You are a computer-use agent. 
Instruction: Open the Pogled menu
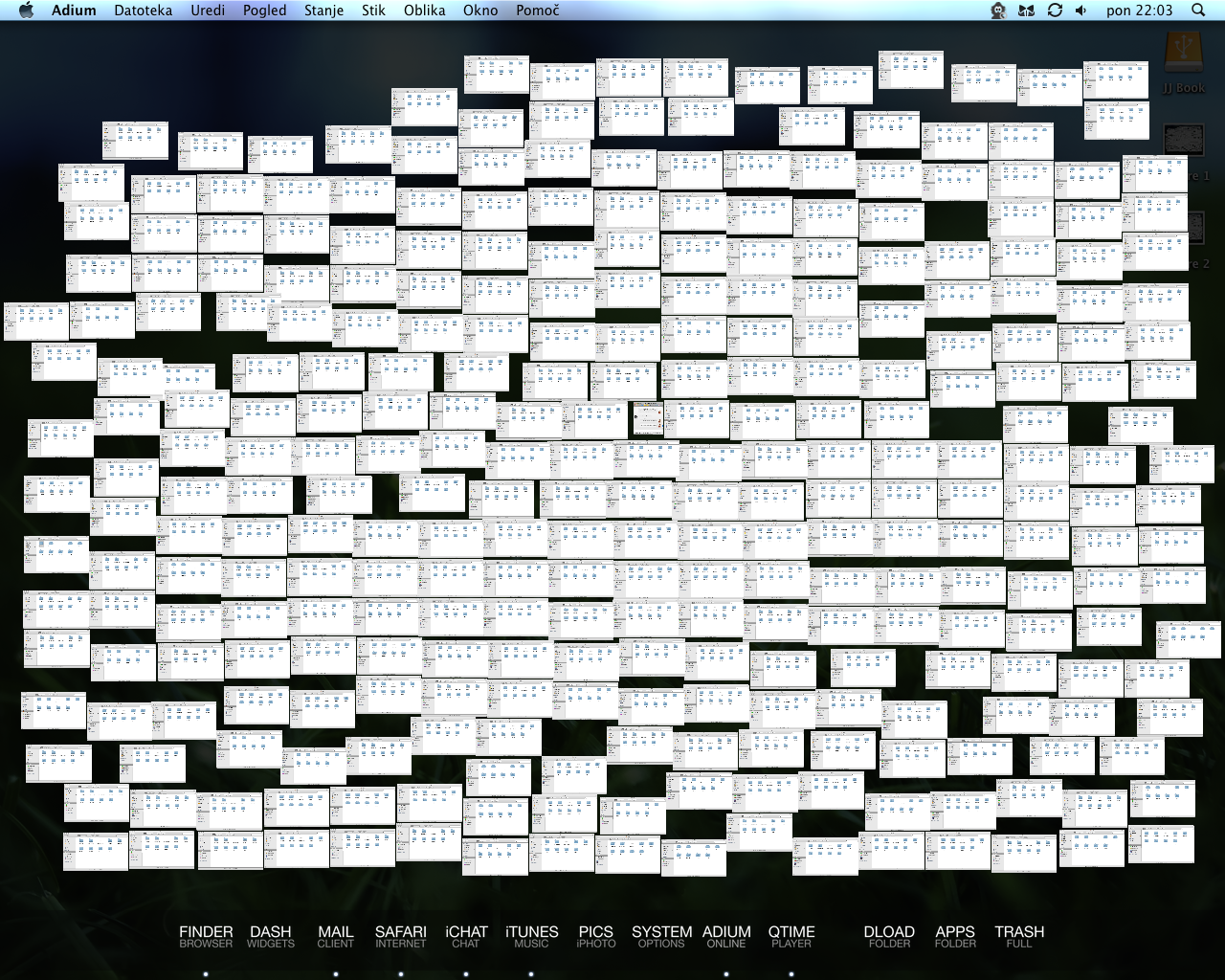click(265, 11)
